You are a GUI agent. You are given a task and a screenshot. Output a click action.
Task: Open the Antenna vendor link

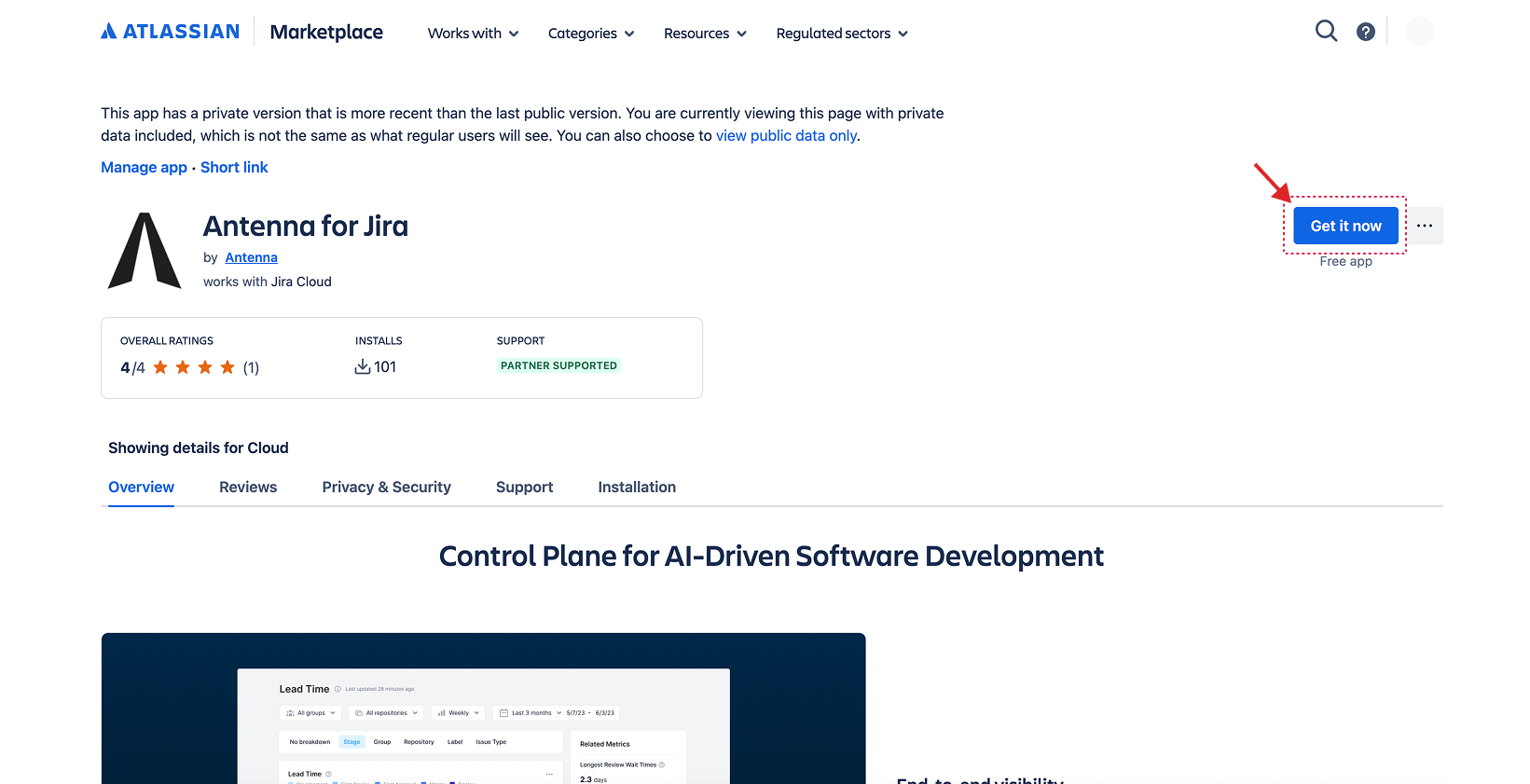coord(251,257)
